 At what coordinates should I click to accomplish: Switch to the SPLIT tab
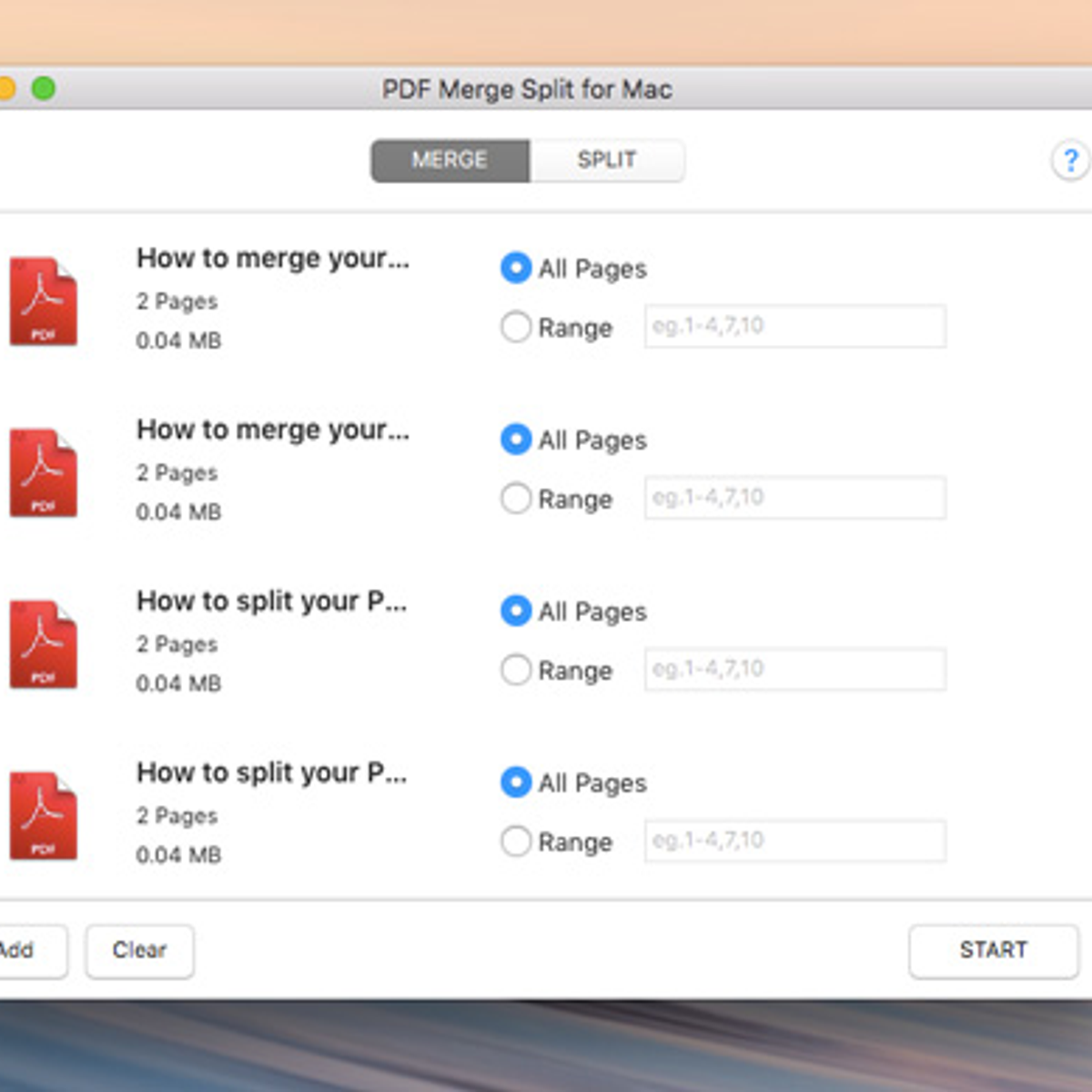click(x=606, y=160)
